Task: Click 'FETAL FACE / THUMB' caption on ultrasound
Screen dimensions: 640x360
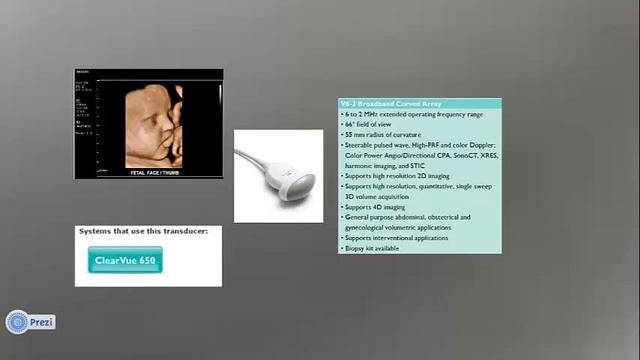Action: click(155, 173)
